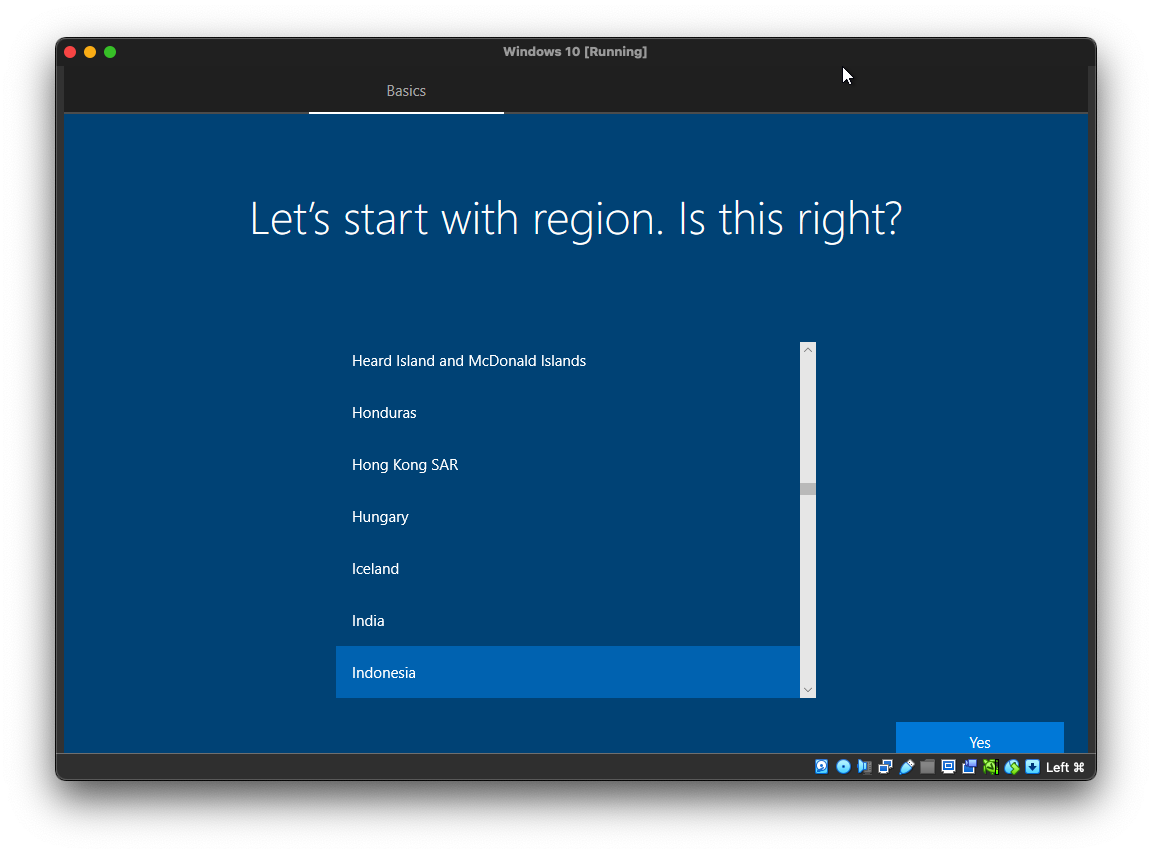
Task: Click the region list scroll-down arrow
Action: click(808, 690)
